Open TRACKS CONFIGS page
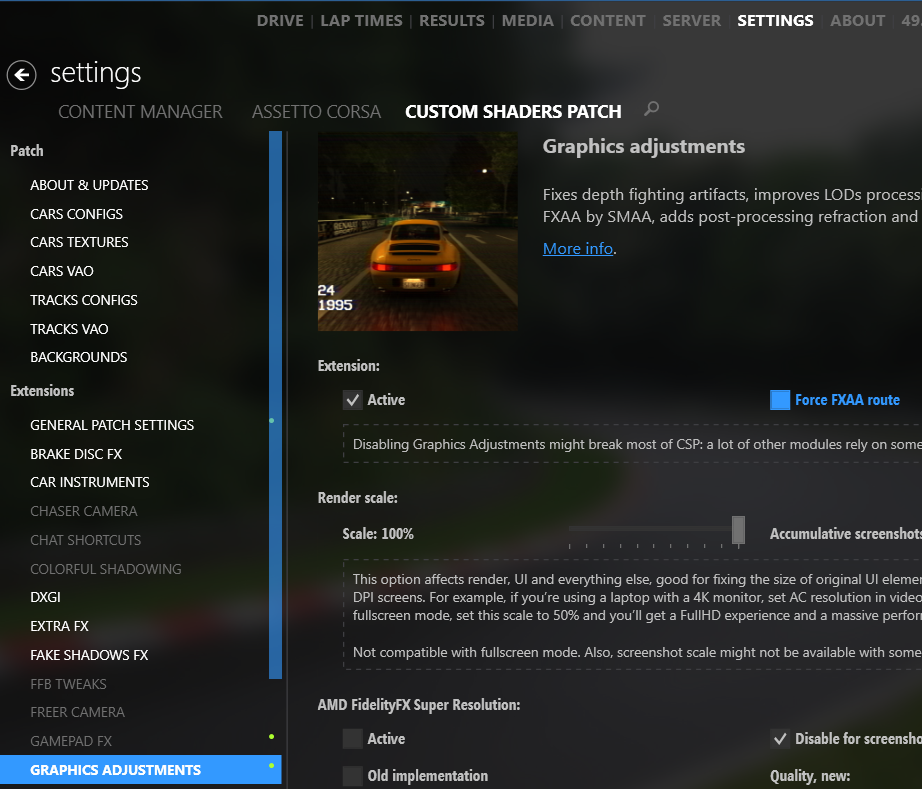 click(x=83, y=300)
